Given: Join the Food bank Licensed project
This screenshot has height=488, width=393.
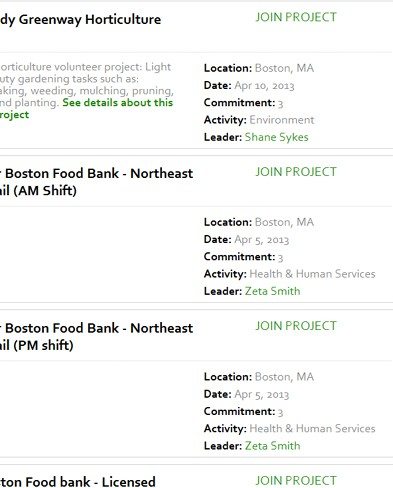Looking at the screenshot, I should tap(296, 480).
